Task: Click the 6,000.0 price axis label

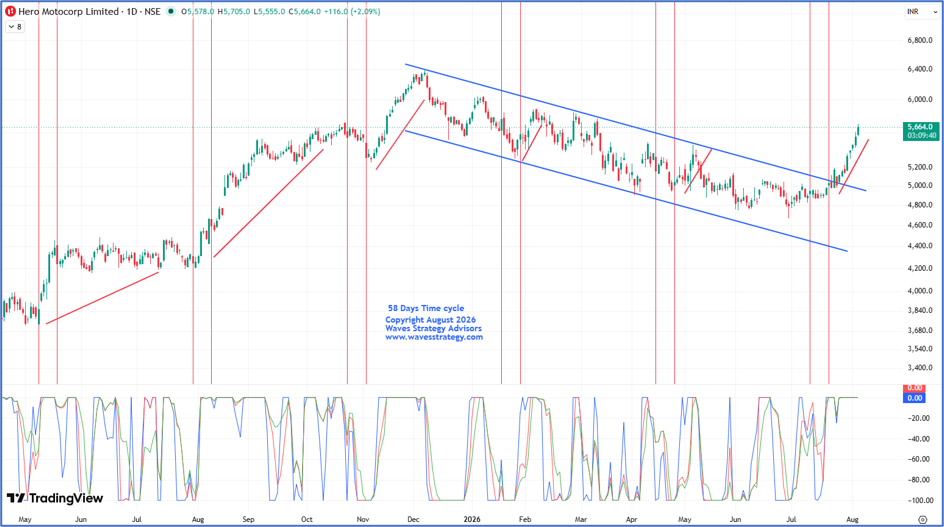Action: coord(921,99)
